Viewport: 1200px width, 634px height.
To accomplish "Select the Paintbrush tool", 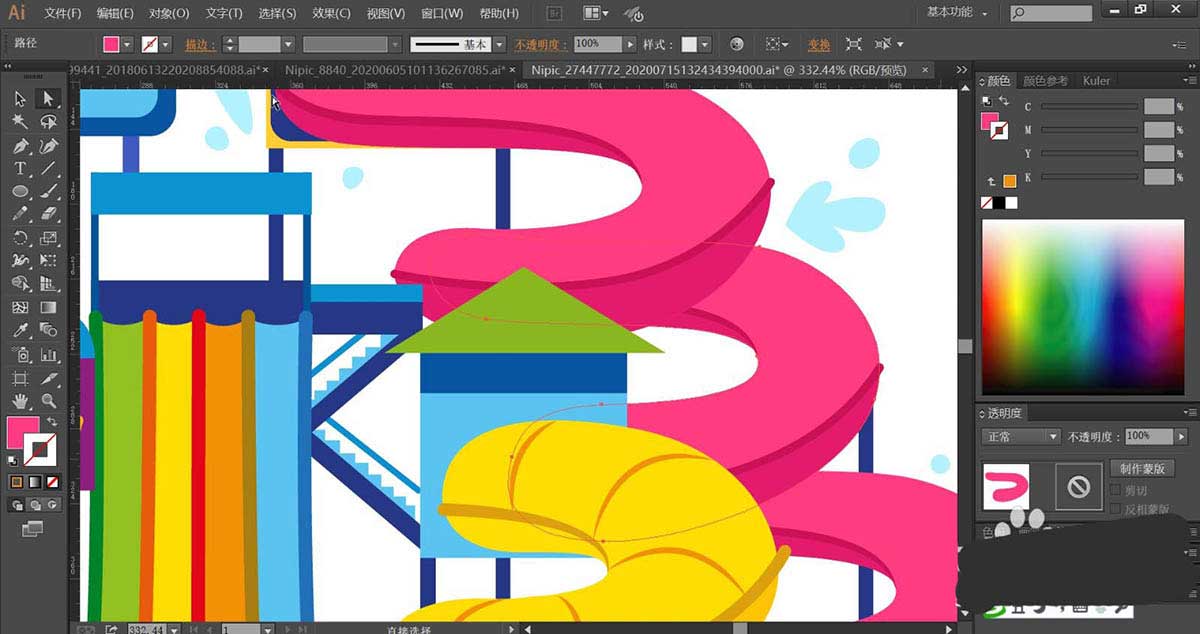I will click(47, 191).
